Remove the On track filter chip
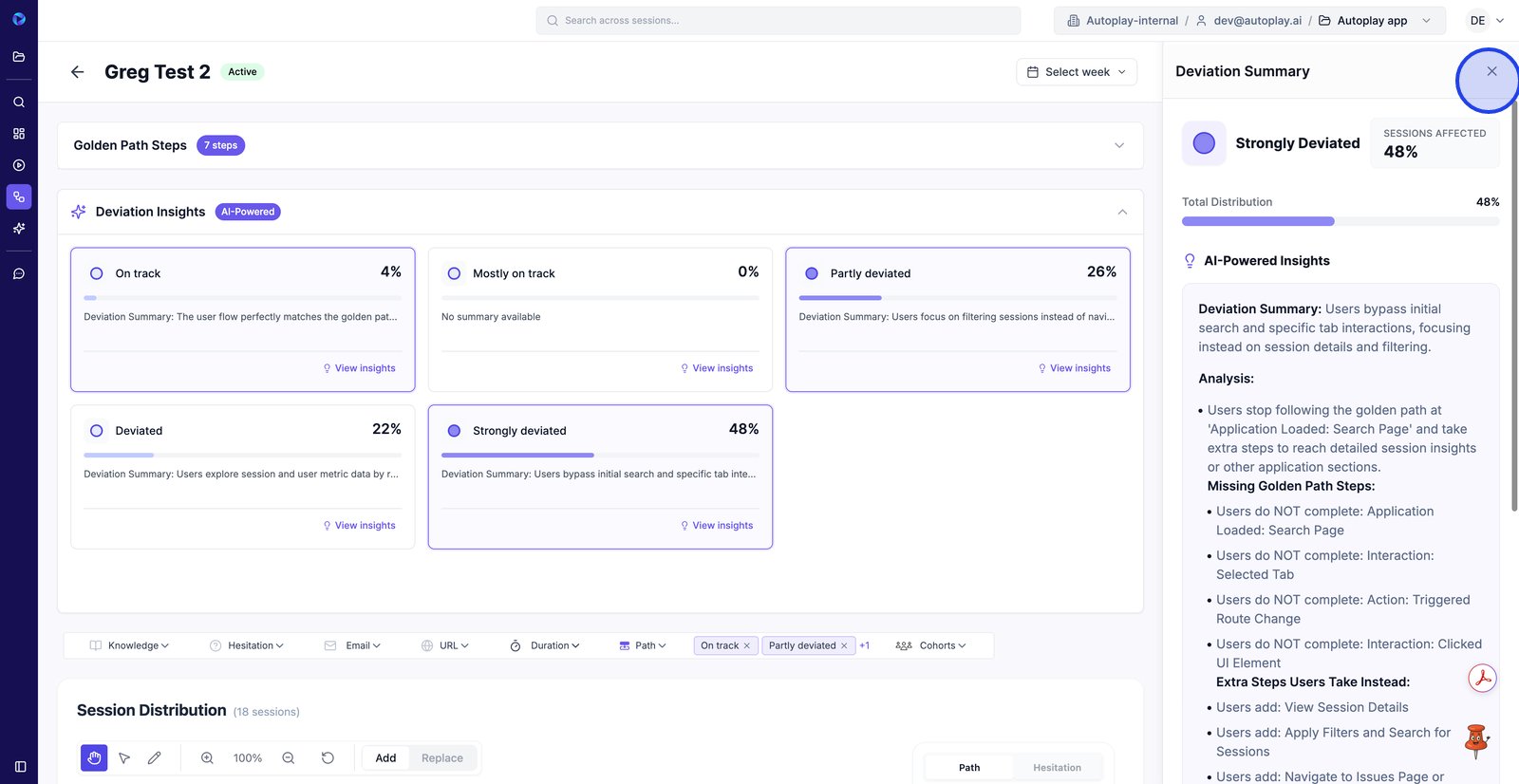Viewport: 1519px width, 784px height. [747, 645]
